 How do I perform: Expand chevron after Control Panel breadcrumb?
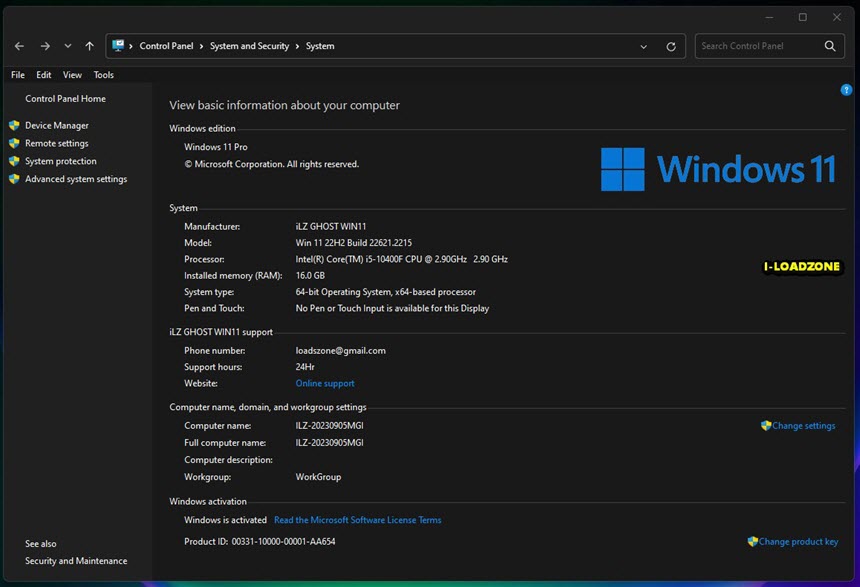(x=201, y=46)
